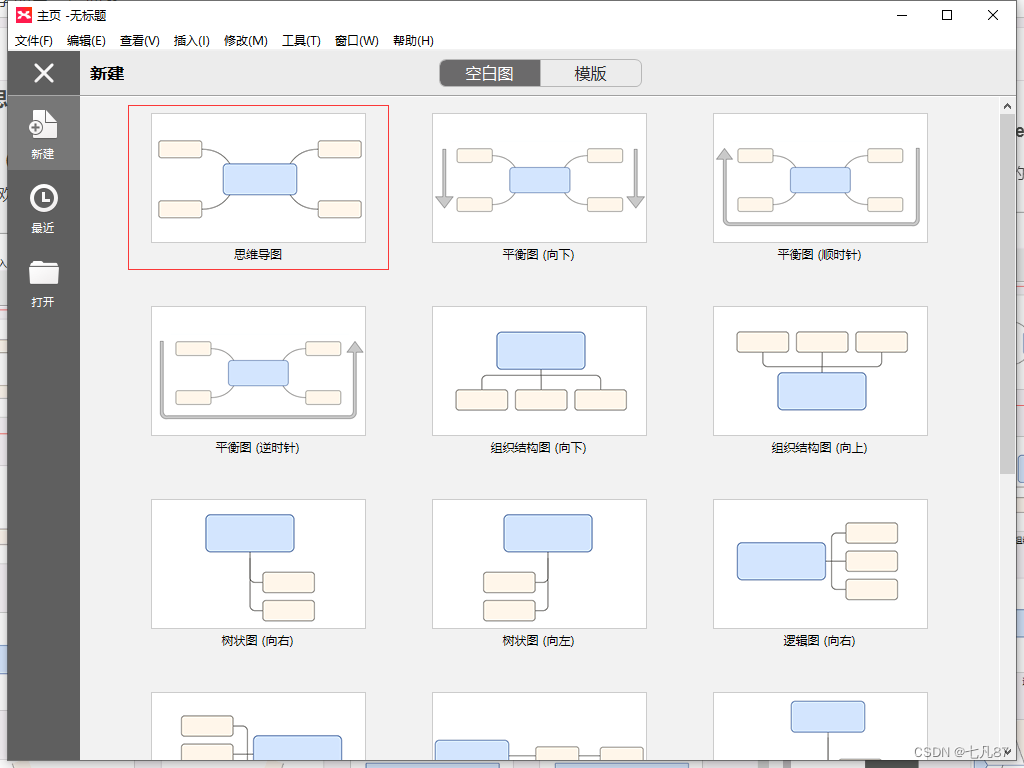The image size is (1024, 768).
Task: Click the 平衡图 (向下) label text
Action: coord(539,255)
